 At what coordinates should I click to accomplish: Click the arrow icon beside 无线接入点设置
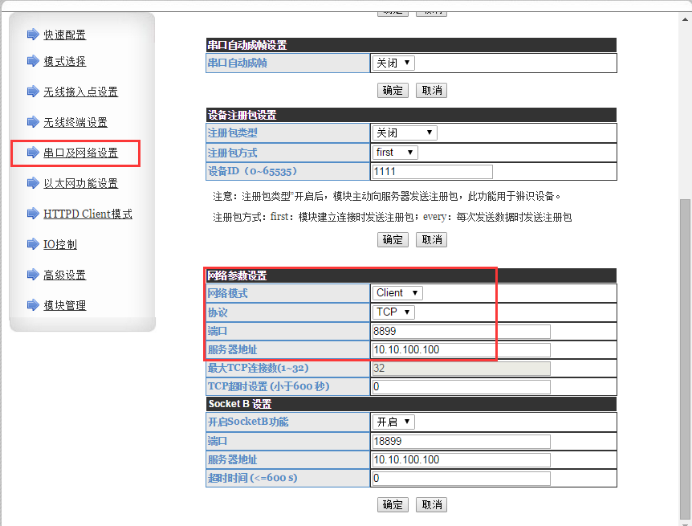point(33,92)
